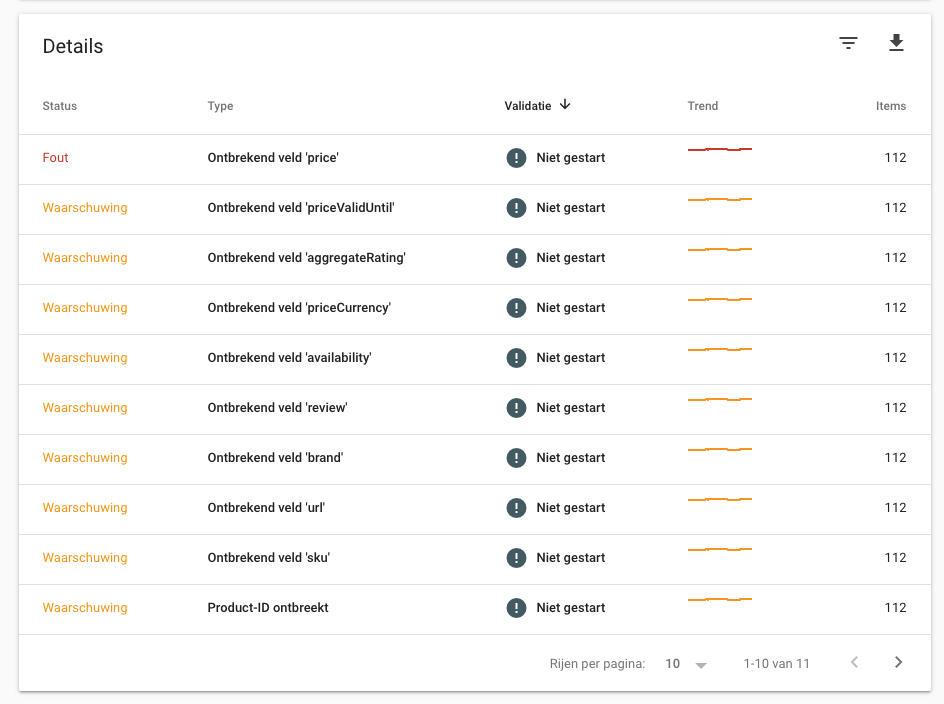Click the trend line in the 'availability' row
Viewport: 944px width, 704px height.
click(x=719, y=349)
